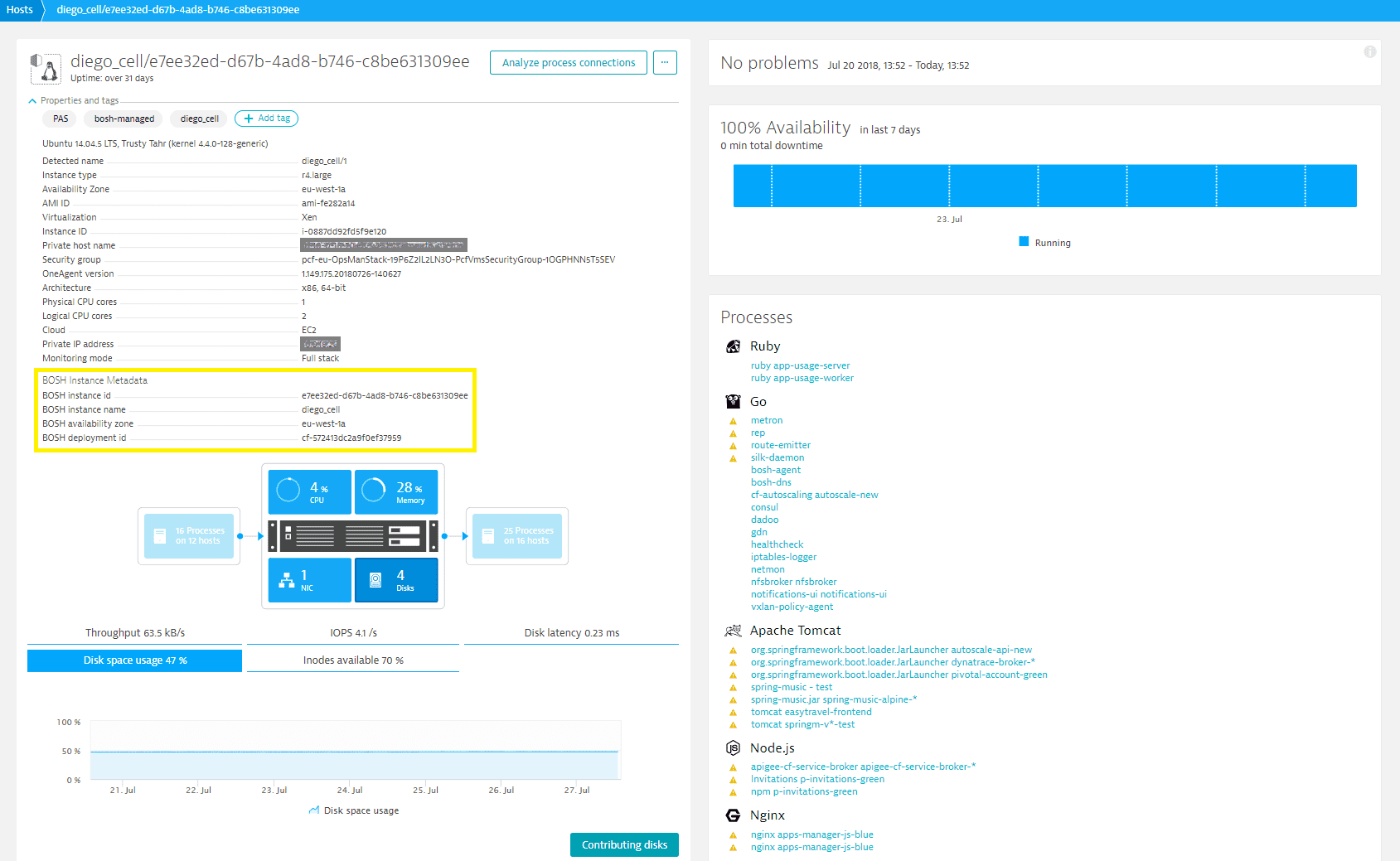This screenshot has width=1400, height=861.
Task: Open JarLauncher dynatrace-broker-* process
Action: (x=893, y=662)
